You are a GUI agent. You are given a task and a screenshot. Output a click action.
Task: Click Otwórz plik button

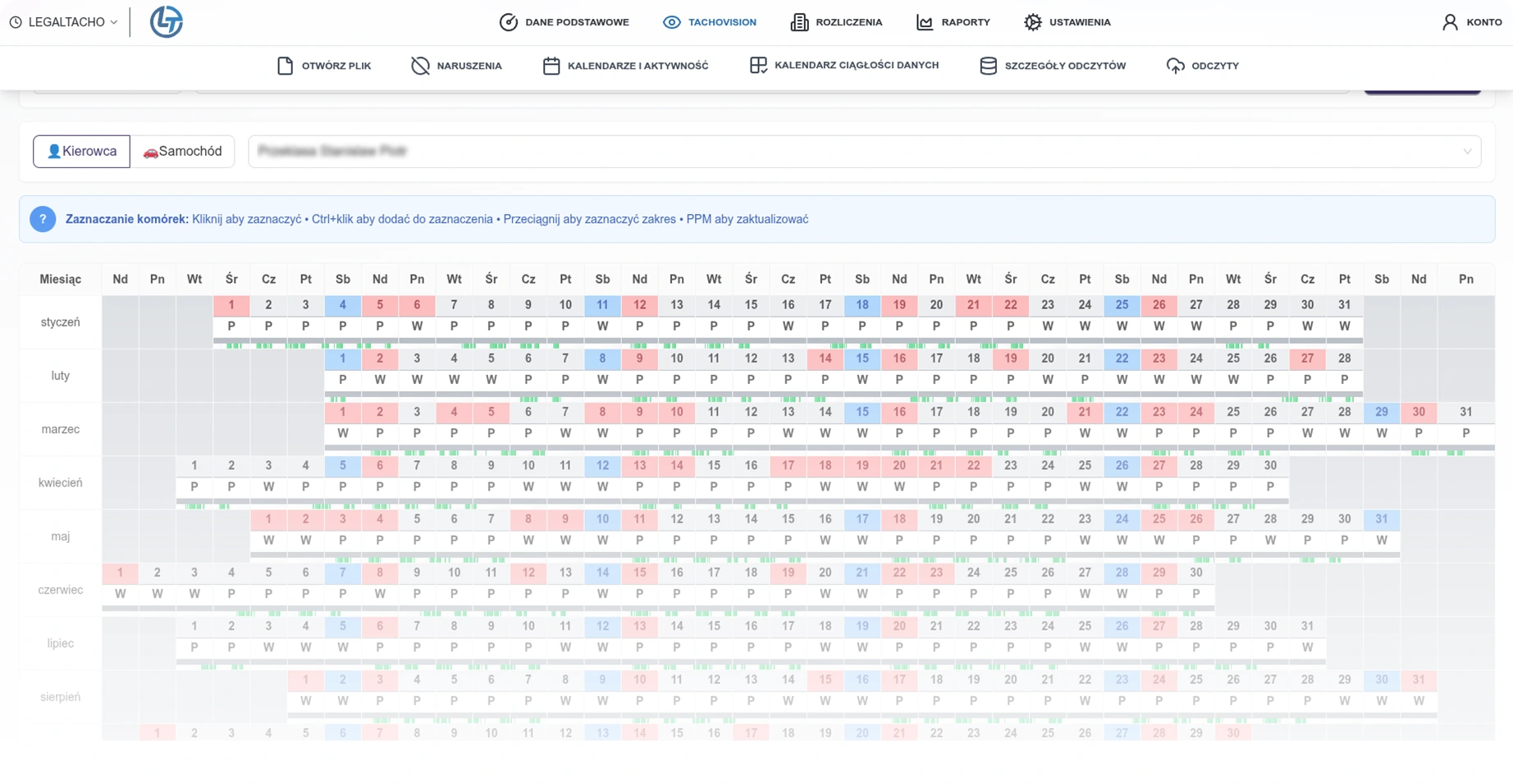pyautogui.click(x=324, y=66)
